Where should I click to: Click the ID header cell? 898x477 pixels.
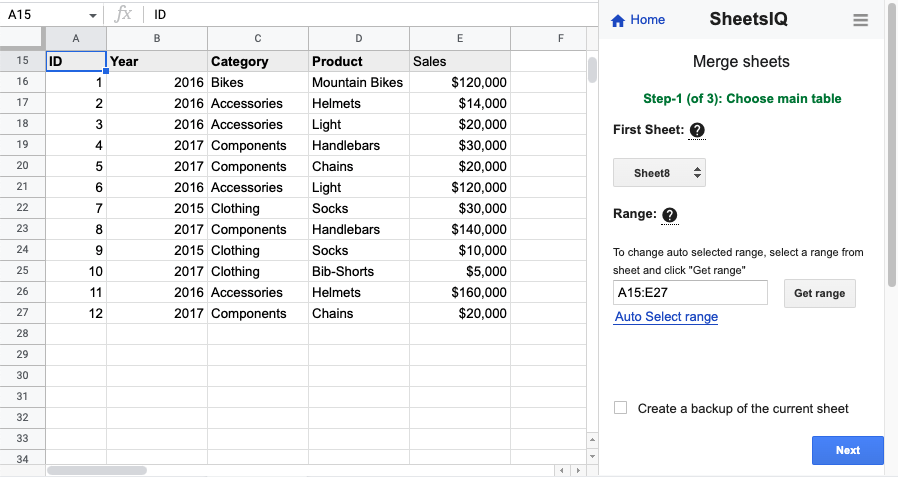(x=76, y=61)
